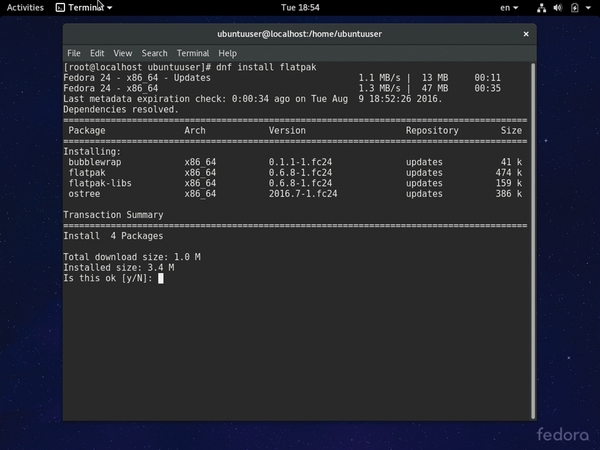Click Activities in the top bar

pos(25,7)
